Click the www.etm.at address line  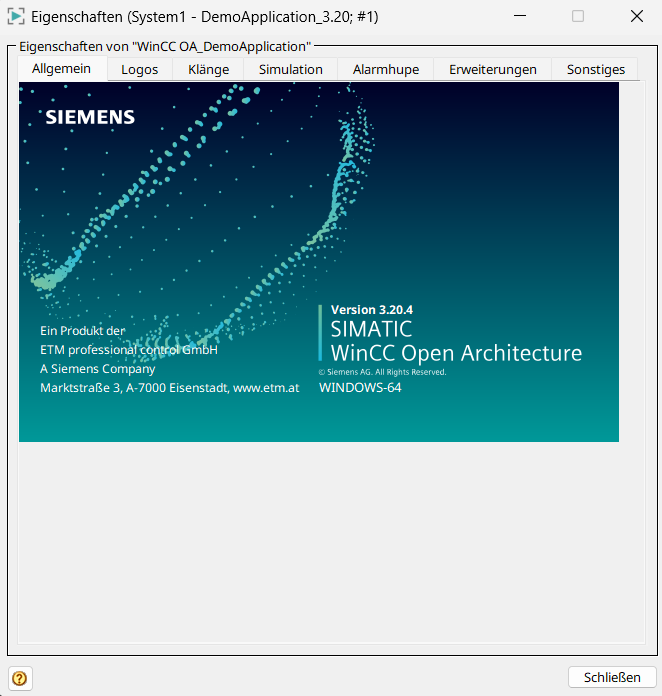pyautogui.click(x=170, y=388)
